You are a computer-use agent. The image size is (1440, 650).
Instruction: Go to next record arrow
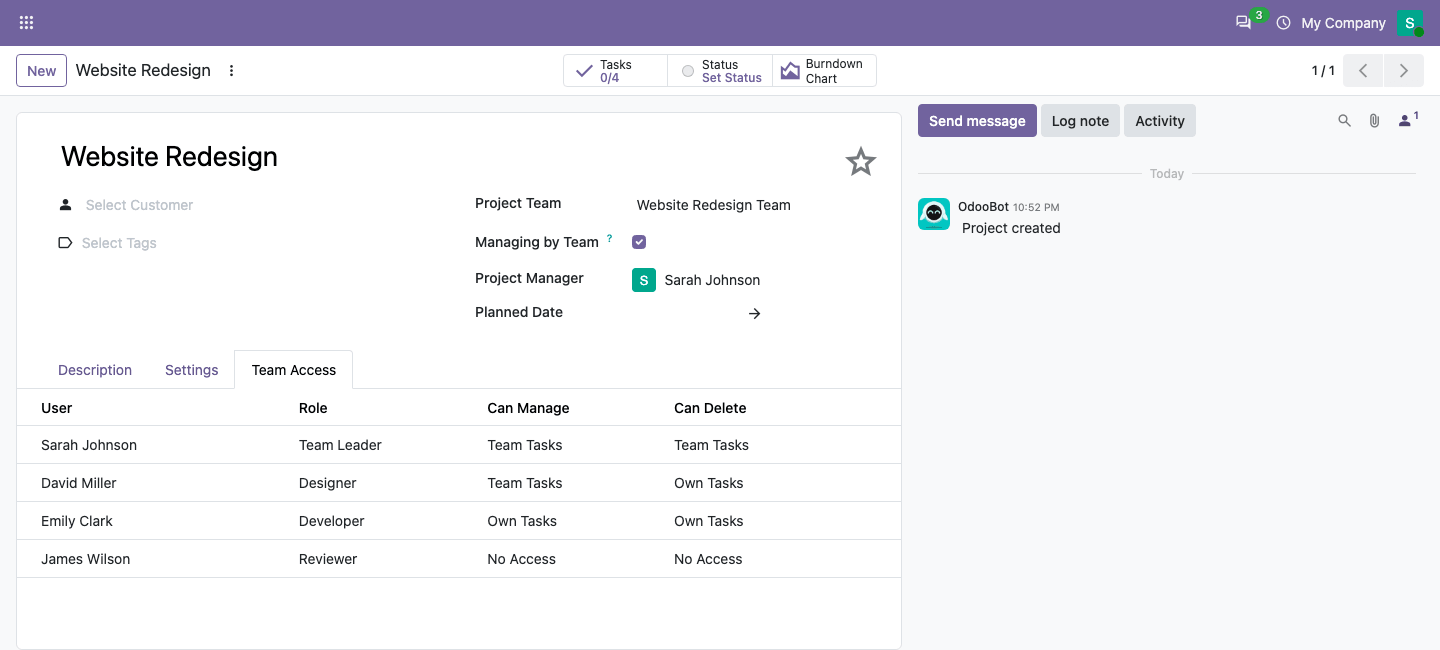pos(1404,71)
